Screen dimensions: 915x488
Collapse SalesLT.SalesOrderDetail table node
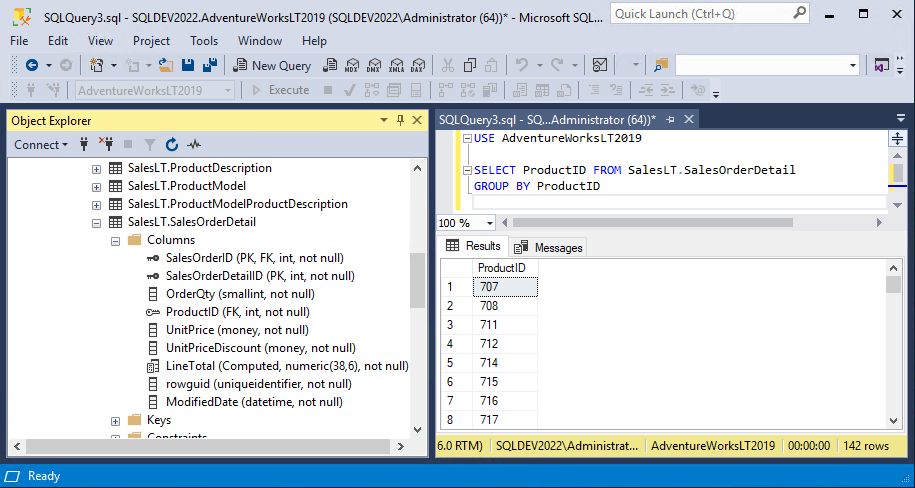tap(96, 223)
